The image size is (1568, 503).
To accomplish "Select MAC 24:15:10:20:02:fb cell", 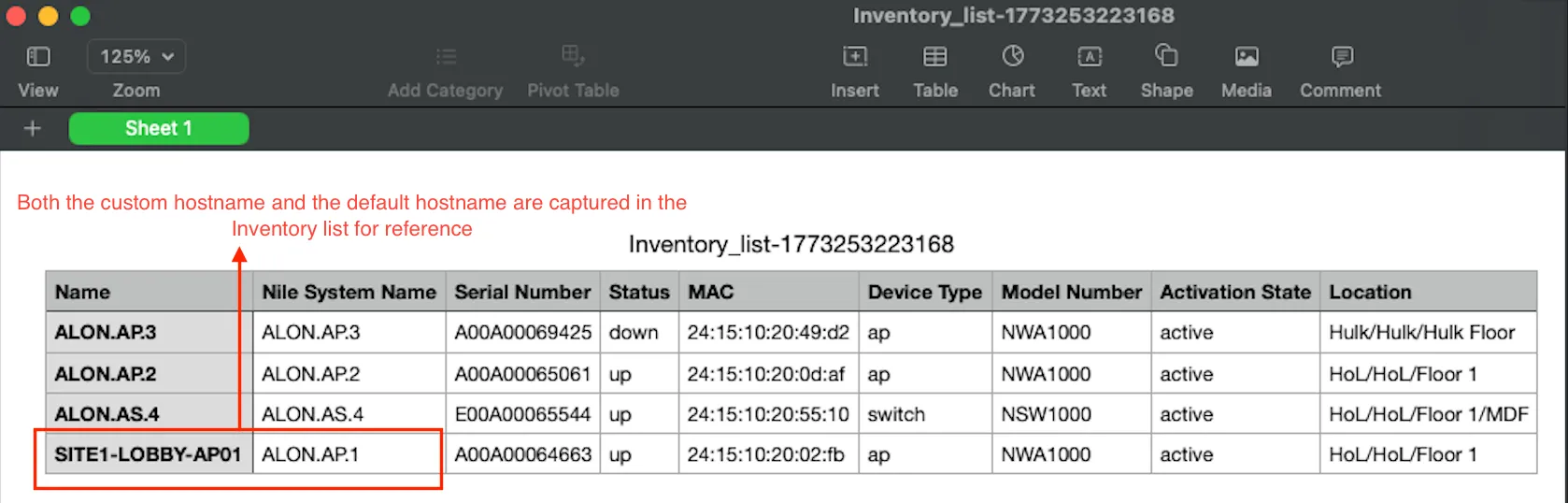I will [769, 454].
